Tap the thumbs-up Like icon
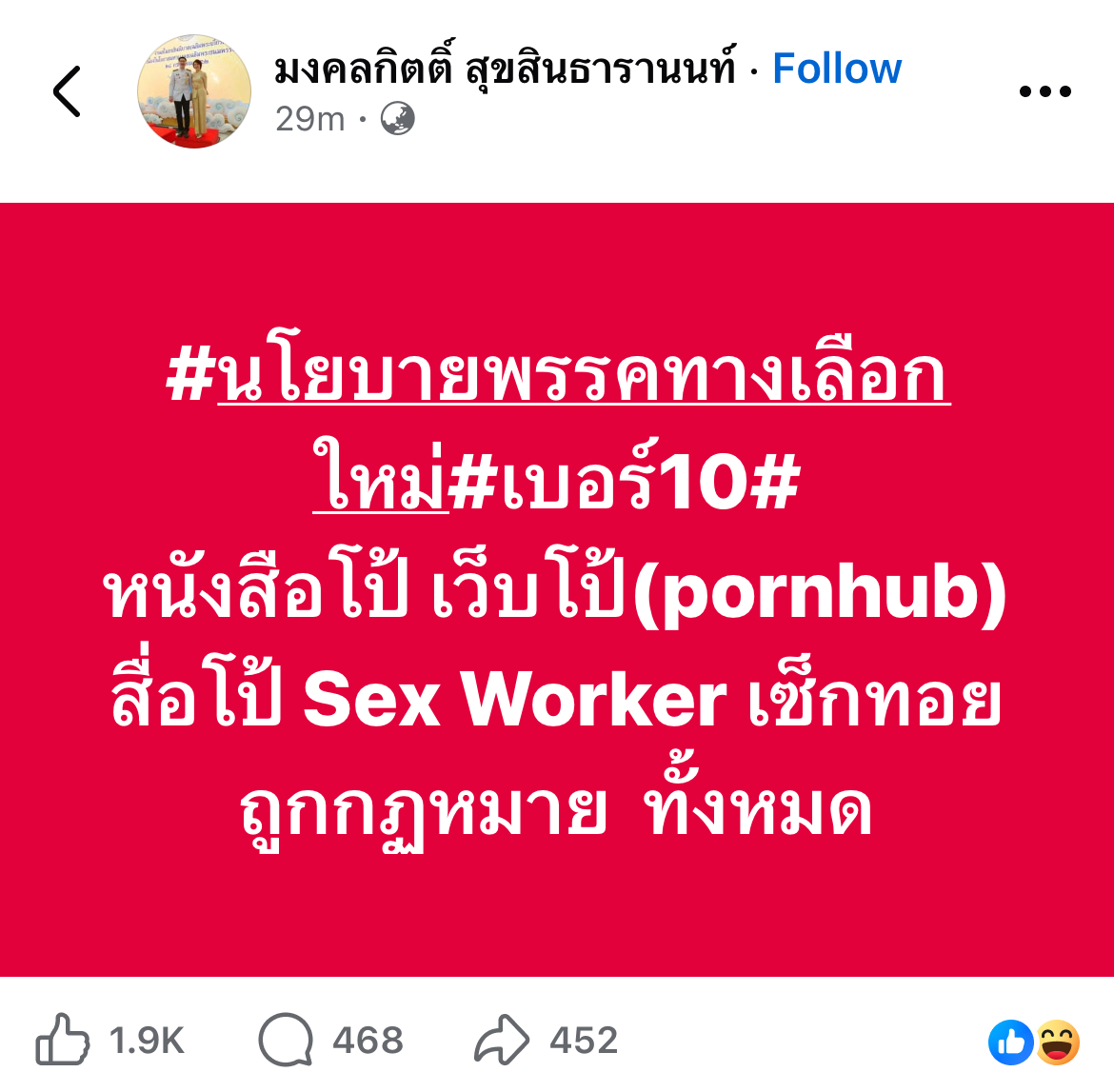1114x1092 pixels. (63, 1040)
